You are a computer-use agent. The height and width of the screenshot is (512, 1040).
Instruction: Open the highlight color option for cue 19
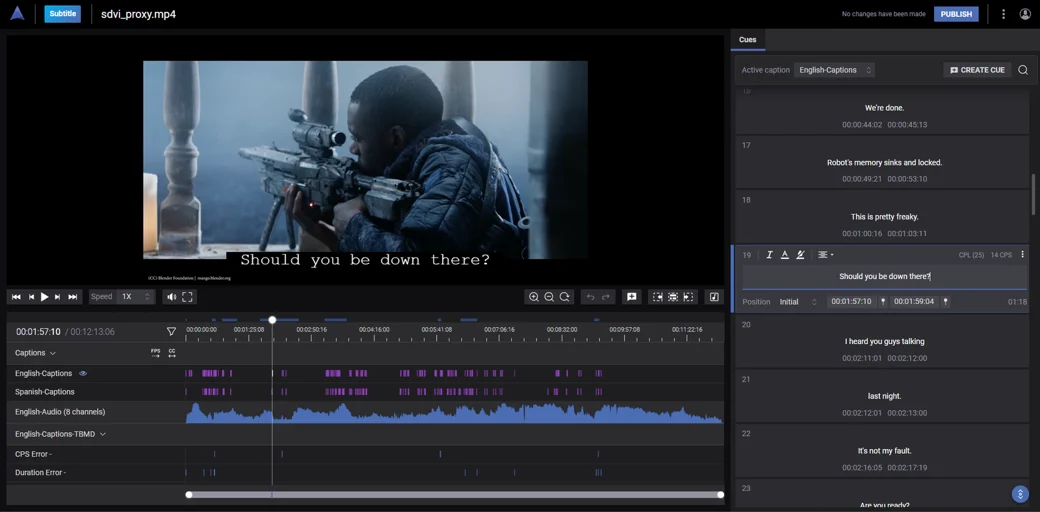(x=800, y=255)
